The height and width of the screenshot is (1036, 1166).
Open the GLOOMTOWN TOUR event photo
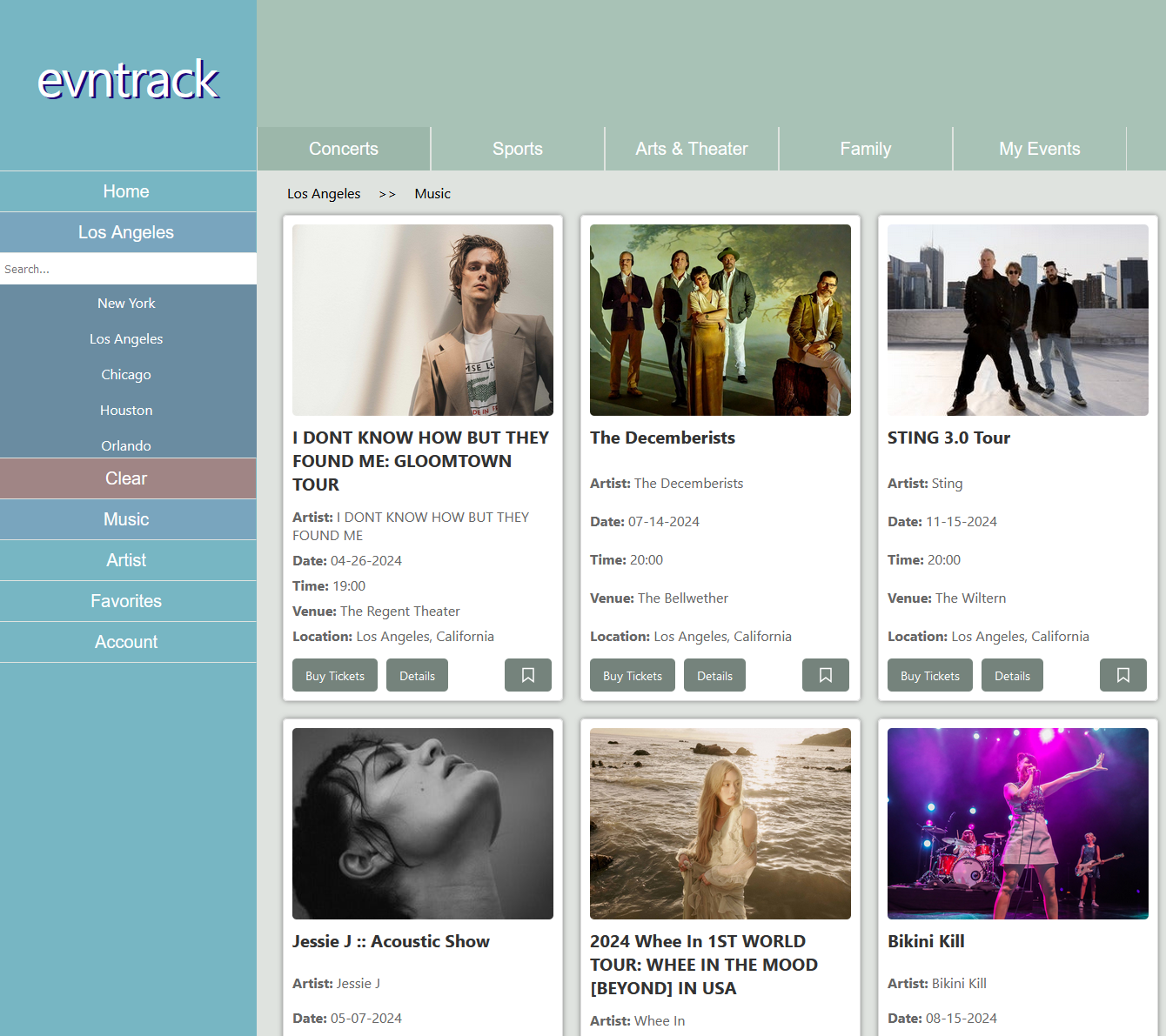tap(423, 320)
